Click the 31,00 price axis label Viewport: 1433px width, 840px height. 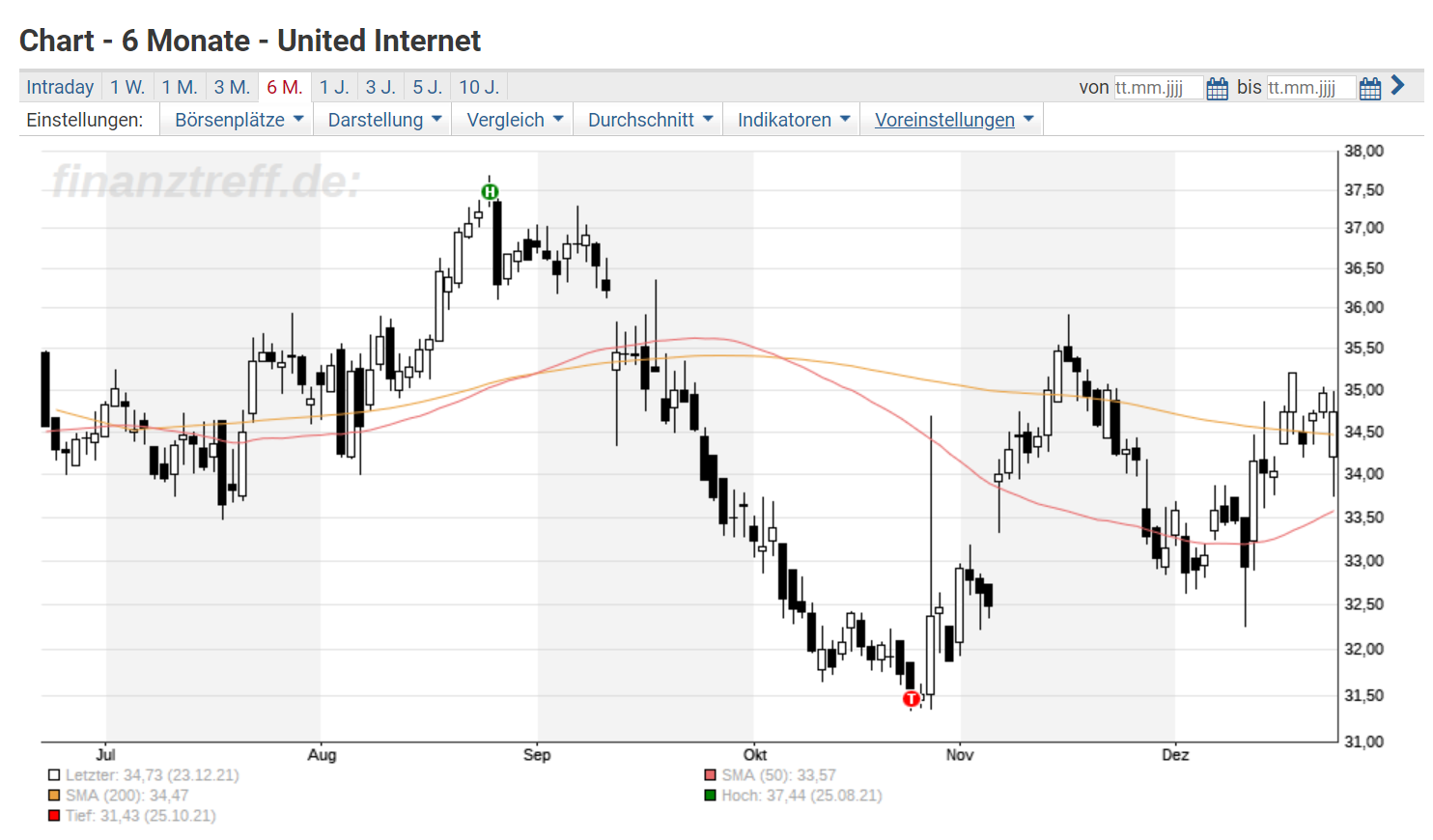click(1364, 742)
